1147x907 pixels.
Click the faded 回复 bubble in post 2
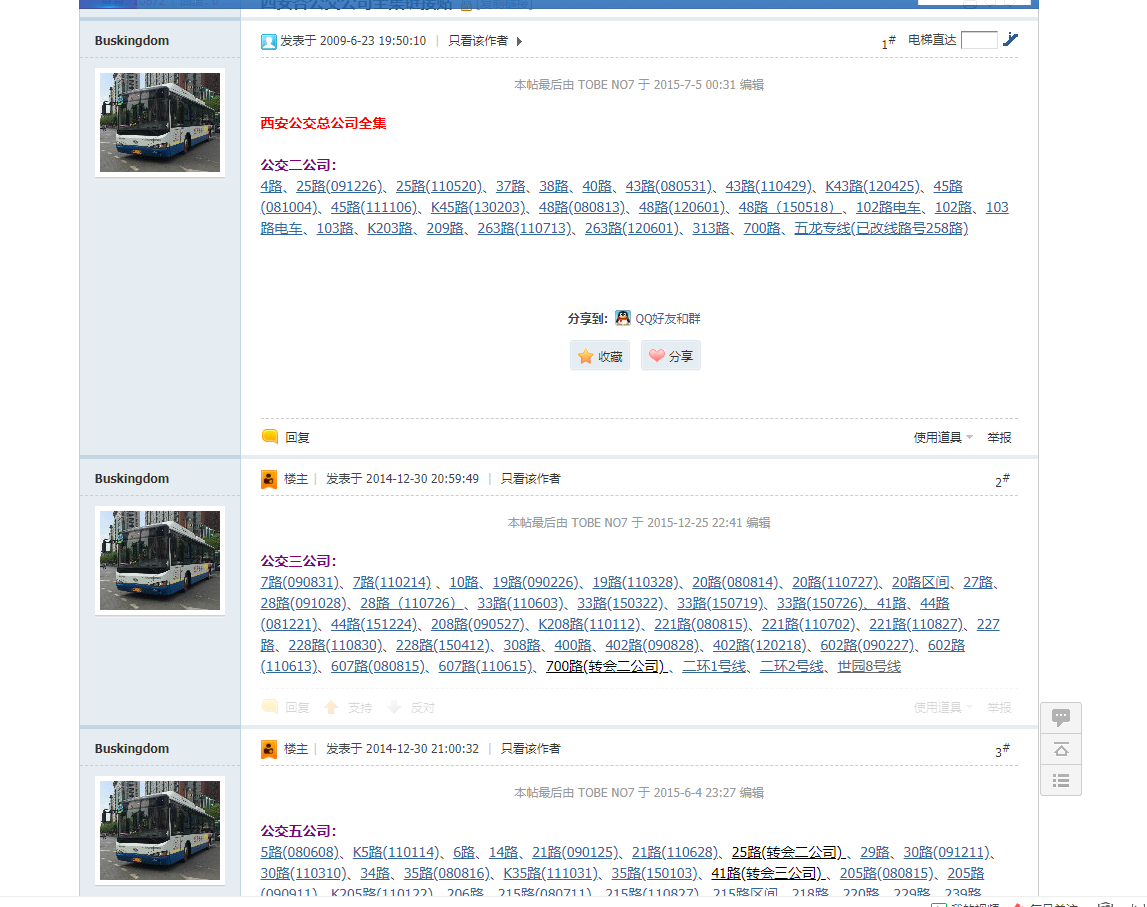coord(270,707)
